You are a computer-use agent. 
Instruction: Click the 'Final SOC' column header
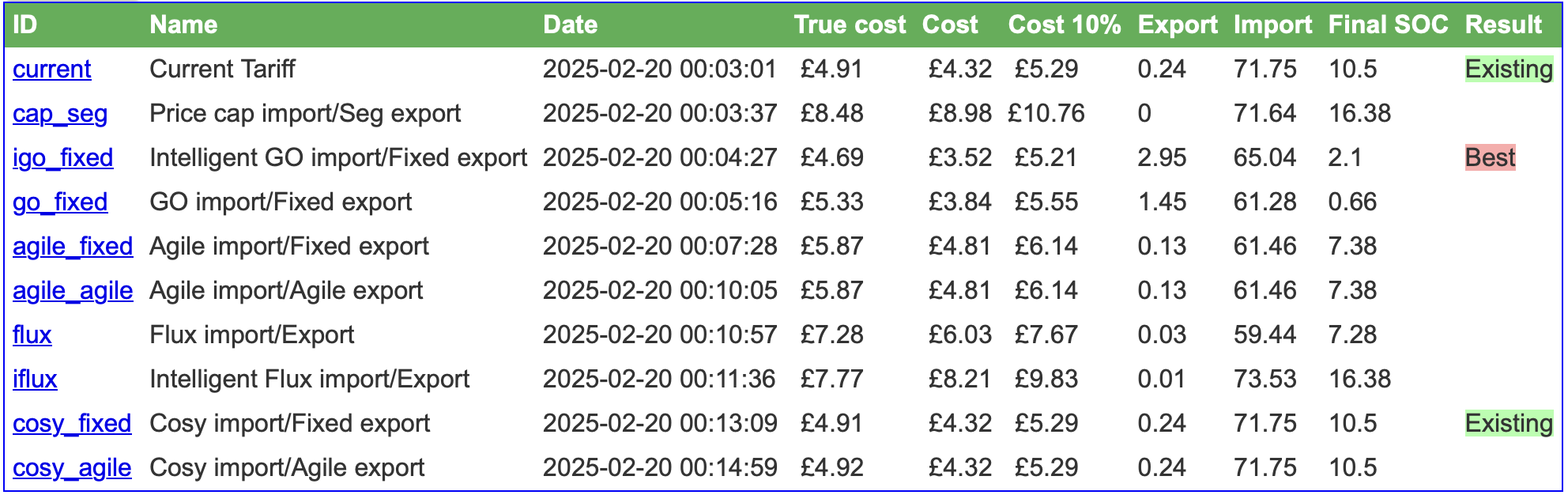tap(1389, 25)
